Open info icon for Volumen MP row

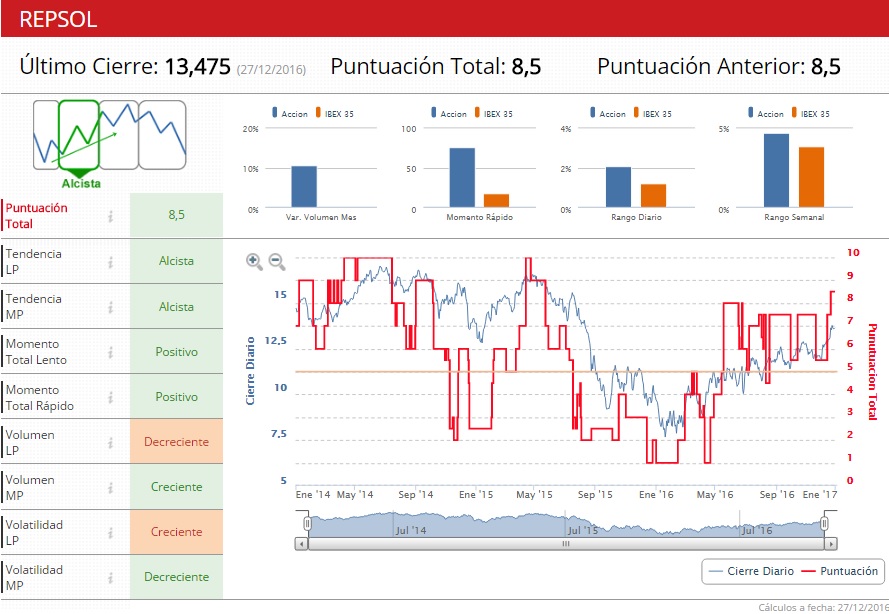(x=111, y=488)
